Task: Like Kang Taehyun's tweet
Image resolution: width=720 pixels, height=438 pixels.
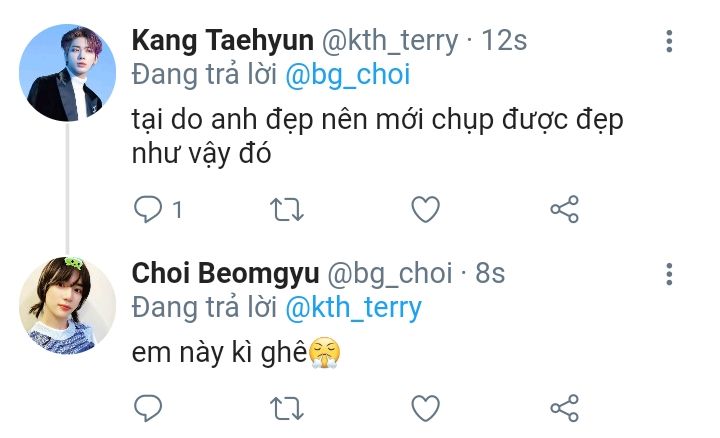Action: pyautogui.click(x=426, y=210)
